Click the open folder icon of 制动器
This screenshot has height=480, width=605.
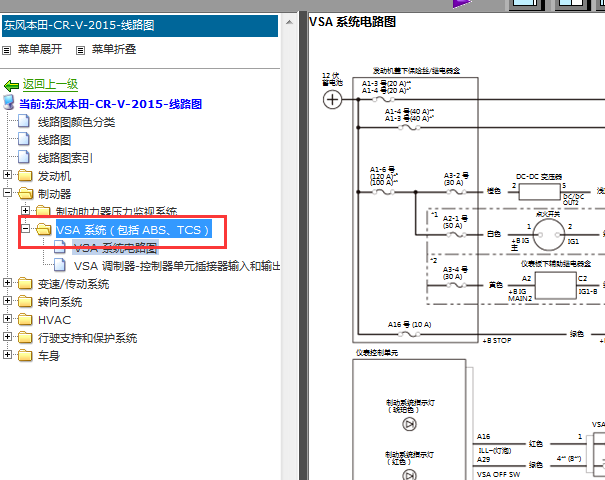[25, 193]
